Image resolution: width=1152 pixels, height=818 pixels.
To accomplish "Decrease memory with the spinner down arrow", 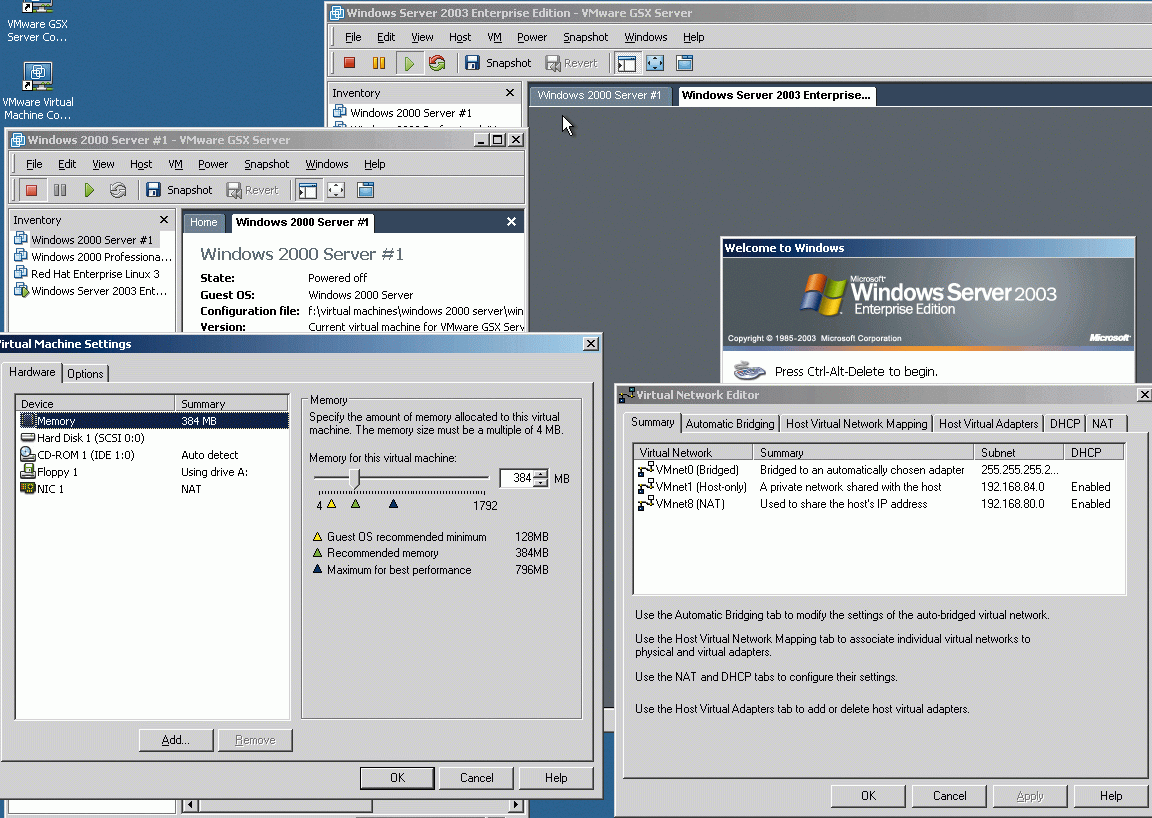I will click(541, 482).
